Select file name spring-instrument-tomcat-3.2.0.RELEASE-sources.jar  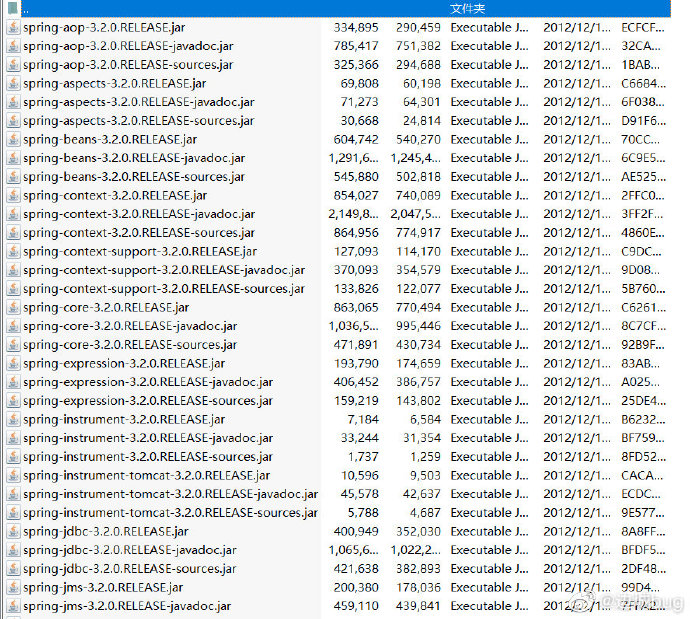pyautogui.click(x=171, y=513)
